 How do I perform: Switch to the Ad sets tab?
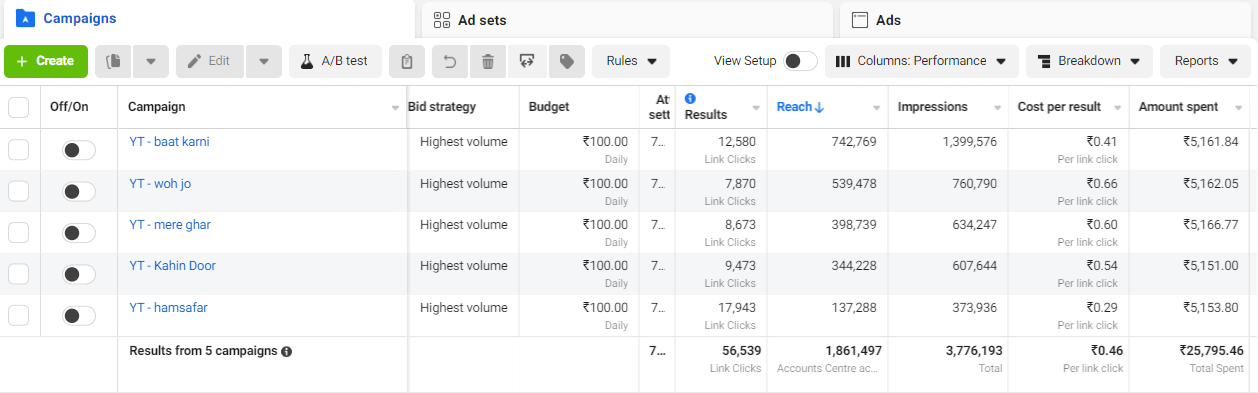click(627, 19)
